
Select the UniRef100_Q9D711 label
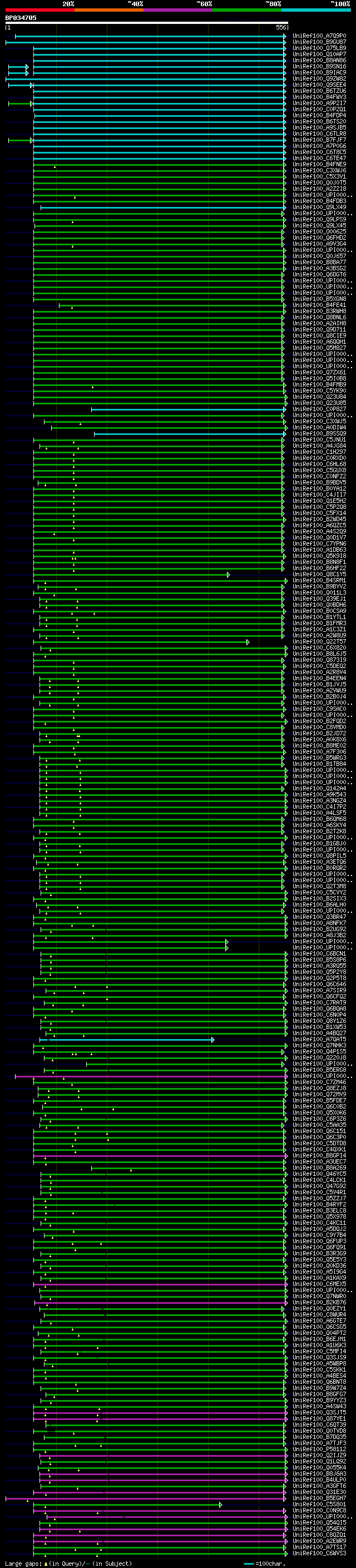[x=319, y=329]
